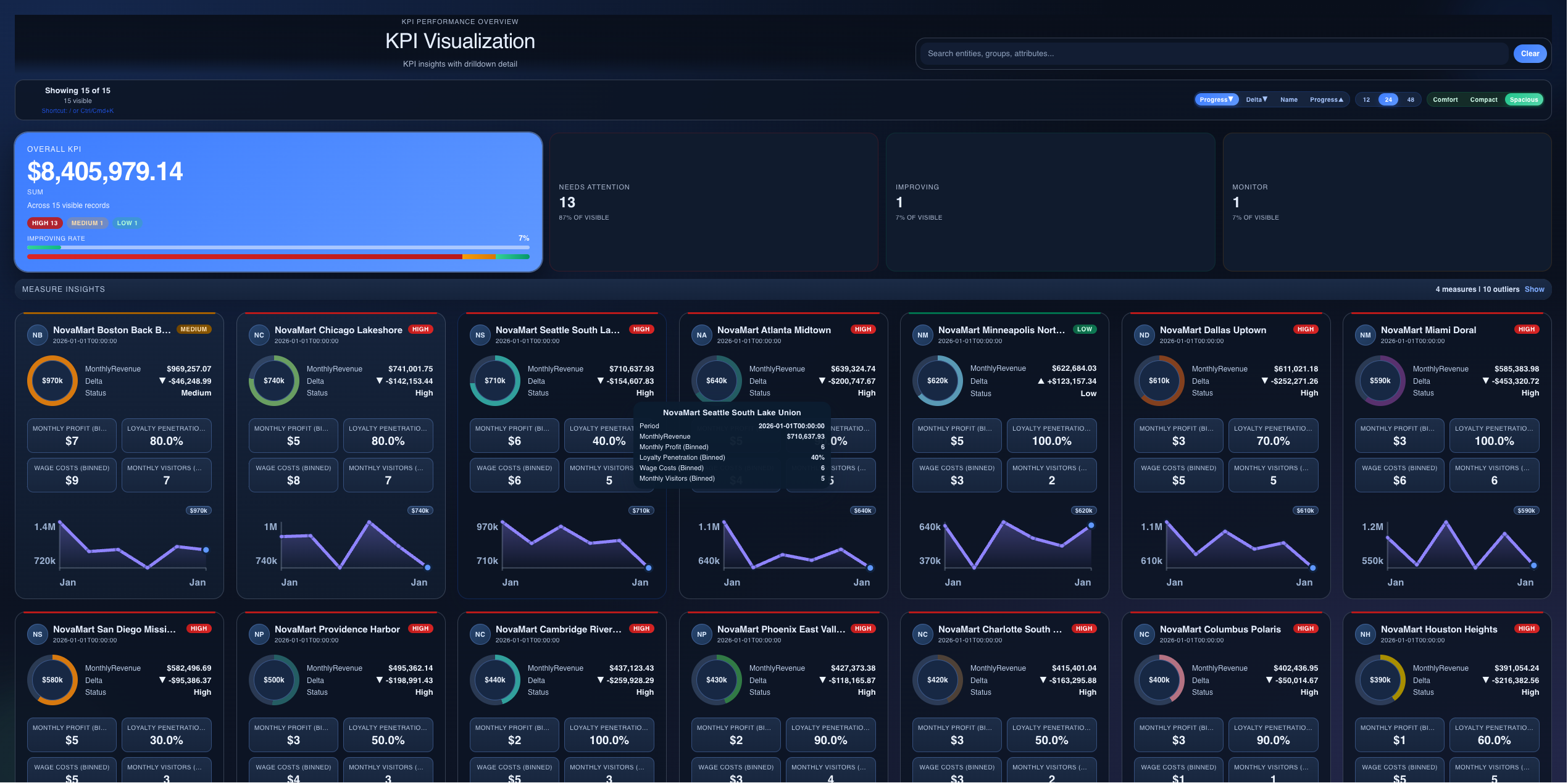Click the NC avatar on Charlotte South card
The height and width of the screenshot is (783, 1568).
pyautogui.click(x=923, y=634)
